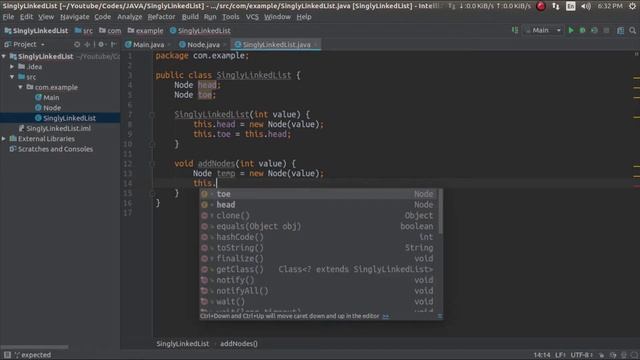Choose 'toString()' from the completion list
The height and width of the screenshot is (360, 640).
320,248
